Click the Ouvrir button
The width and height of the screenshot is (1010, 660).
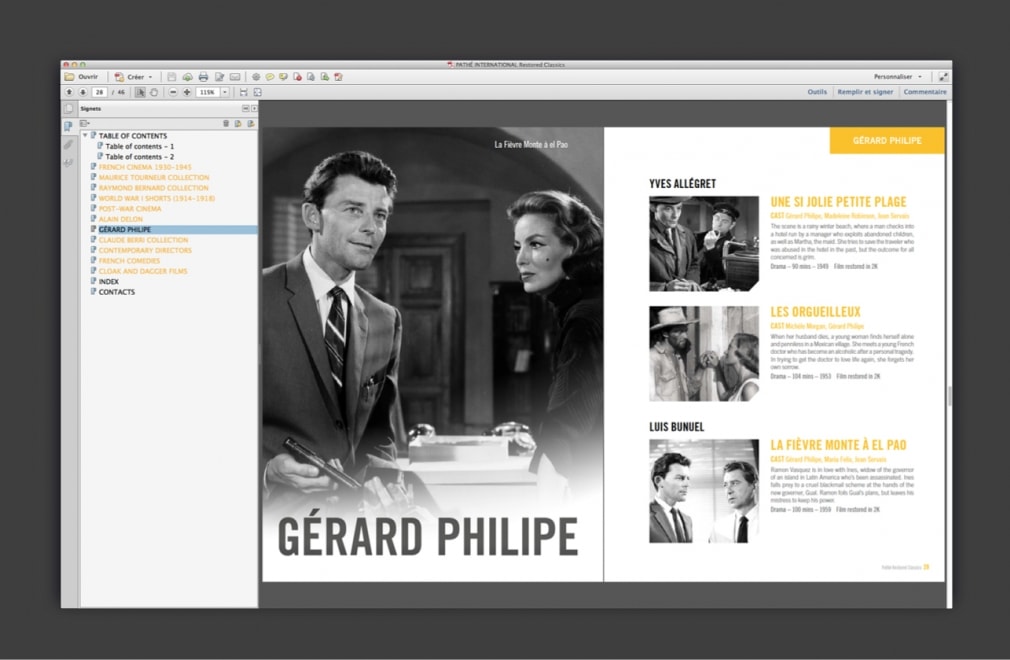pyautogui.click(x=87, y=76)
